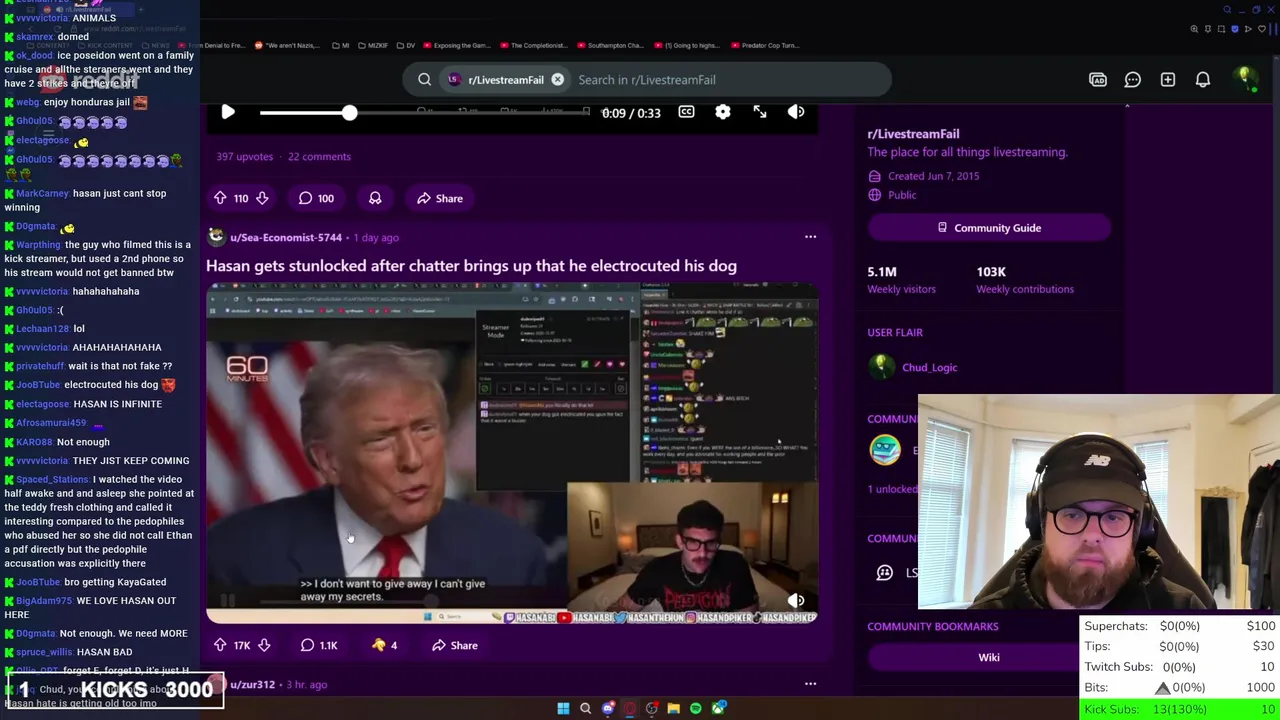Image resolution: width=1280 pixels, height=720 pixels.
Task: Mute the Hasan clip's volume icon
Action: [x=796, y=601]
